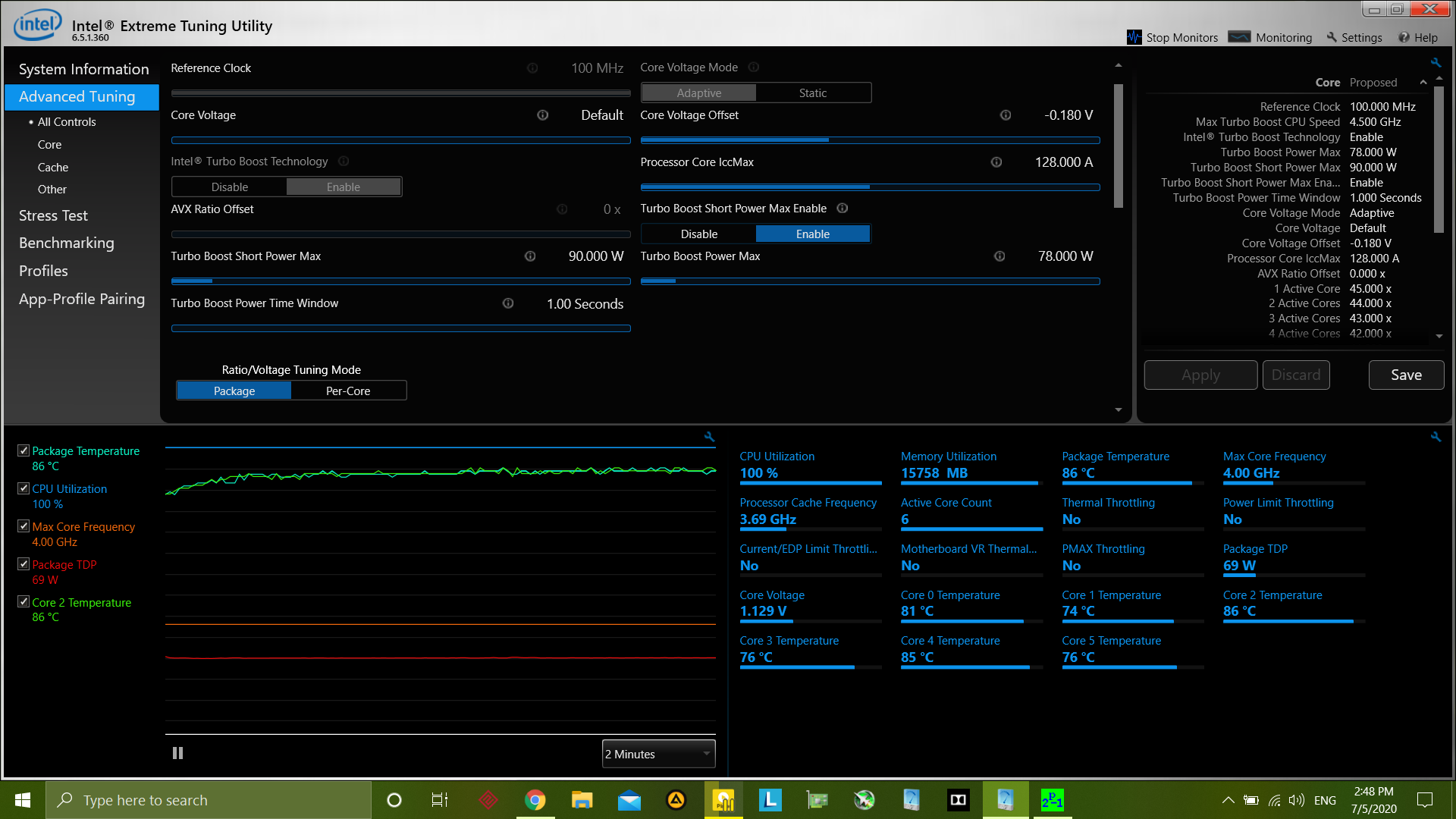Collapse the Core Proposed settings section
The height and width of the screenshot is (819, 1456).
tap(1423, 83)
